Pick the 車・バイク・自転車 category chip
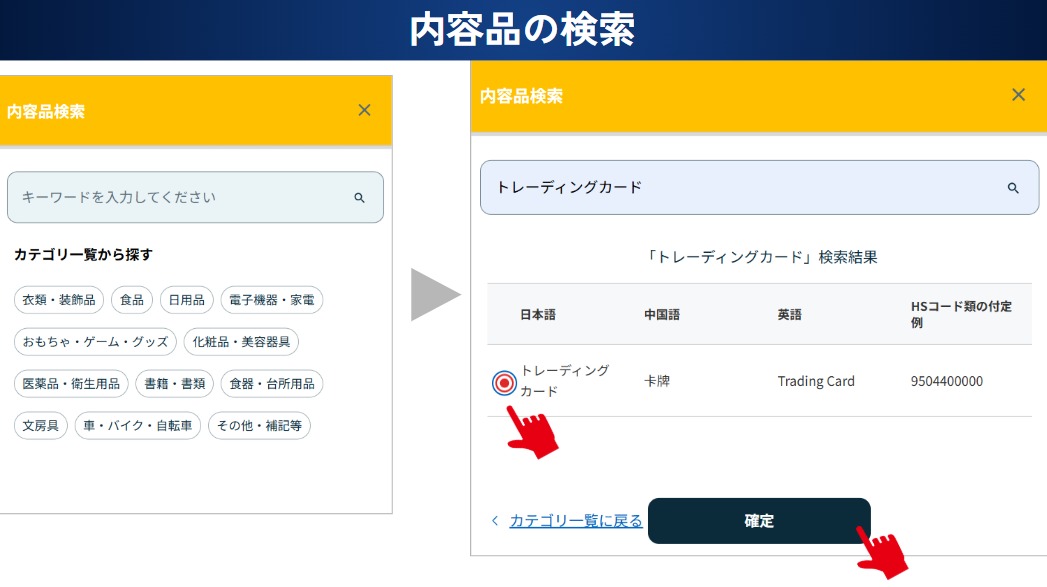The width and height of the screenshot is (1047, 587). [x=138, y=426]
